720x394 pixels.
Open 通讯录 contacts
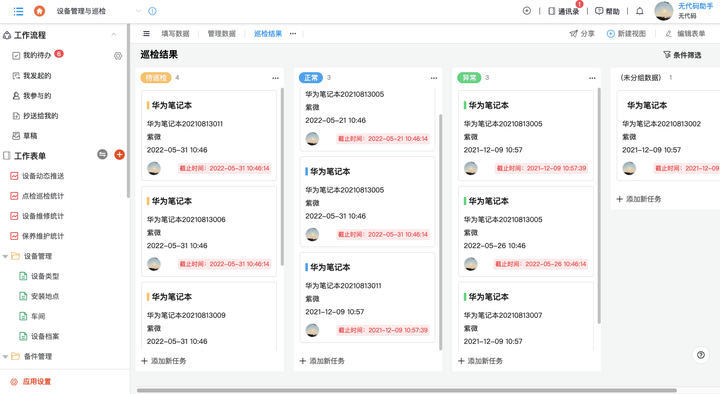[x=564, y=11]
